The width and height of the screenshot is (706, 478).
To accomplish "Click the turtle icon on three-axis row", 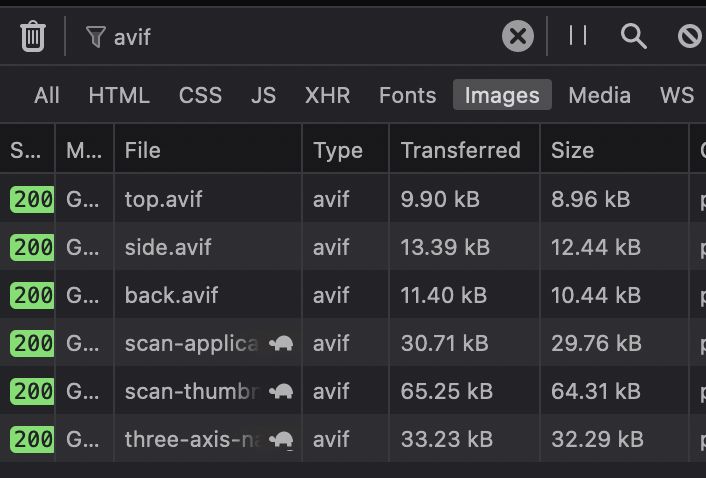I will [x=281, y=440].
